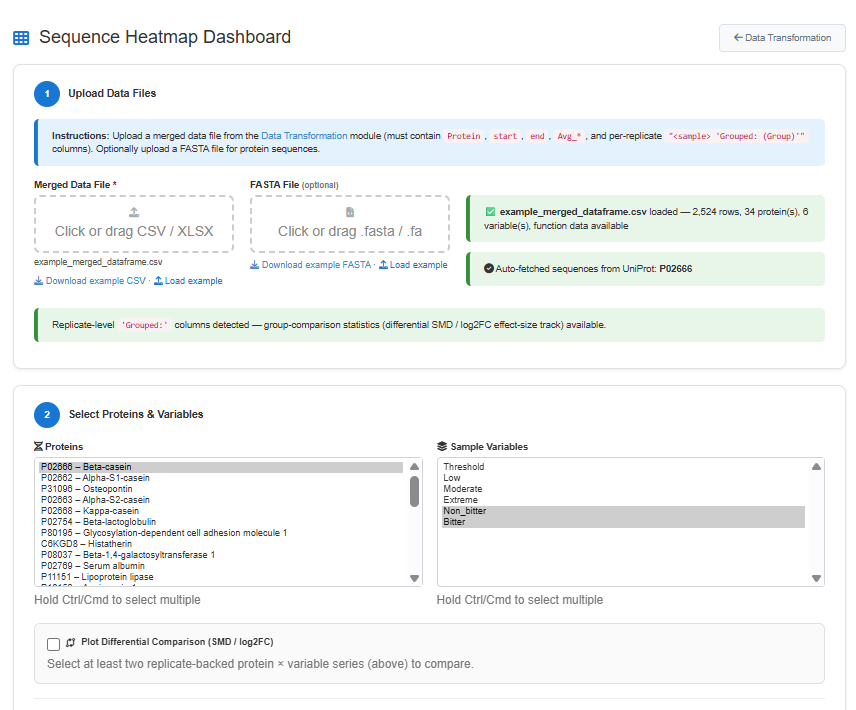Load example for FASTA File
The height and width of the screenshot is (710, 856).
(413, 265)
